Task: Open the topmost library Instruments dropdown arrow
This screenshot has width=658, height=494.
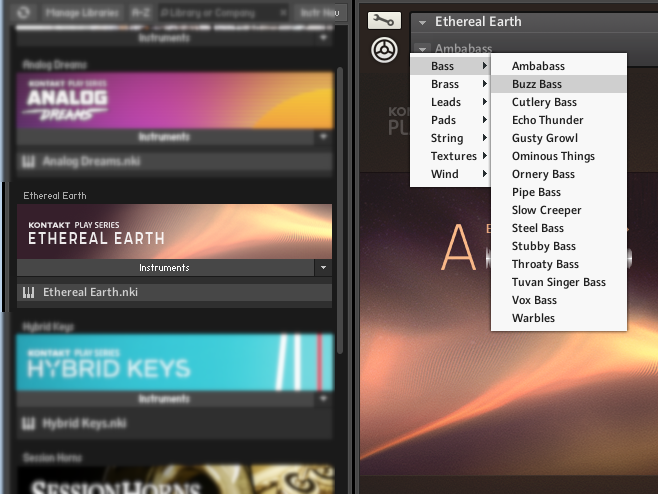Action: pyautogui.click(x=323, y=38)
